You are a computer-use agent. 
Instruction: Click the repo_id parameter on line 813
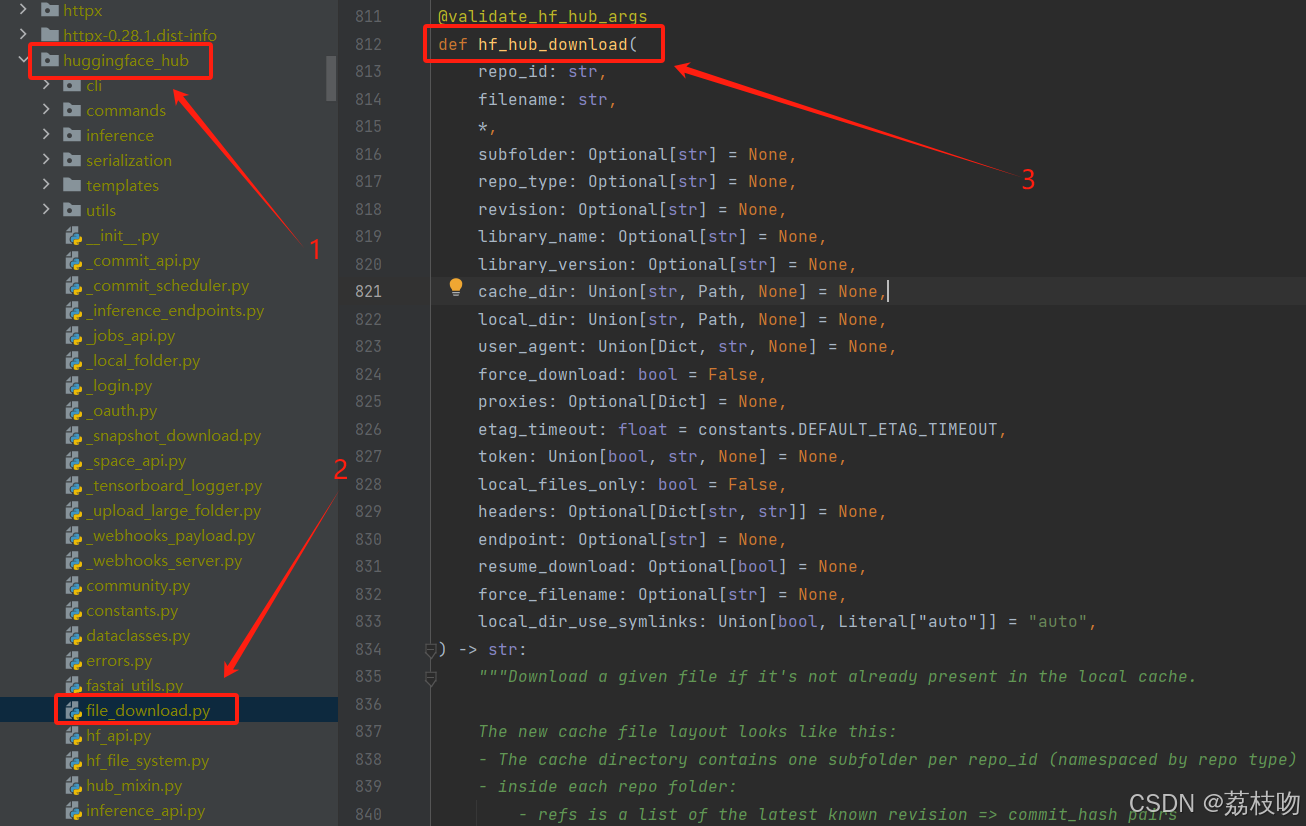point(513,72)
